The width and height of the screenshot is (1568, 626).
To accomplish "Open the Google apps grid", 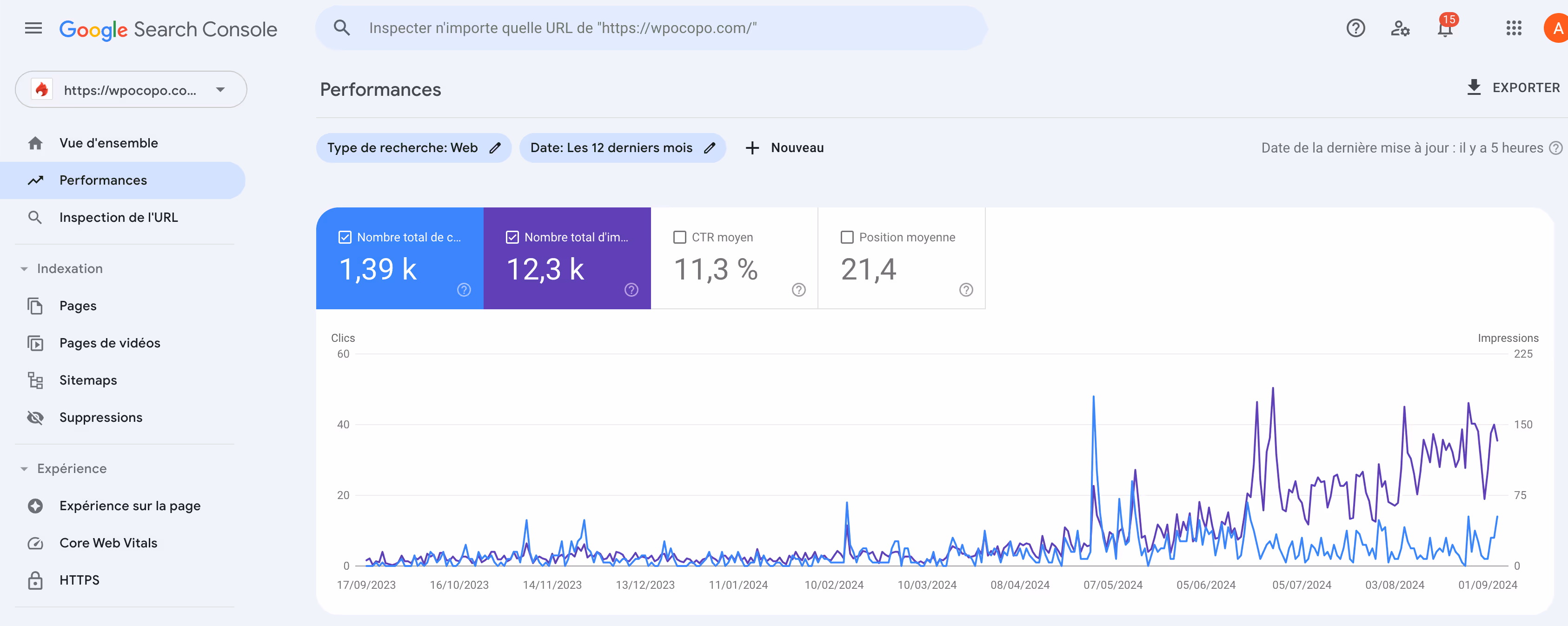I will (1513, 28).
